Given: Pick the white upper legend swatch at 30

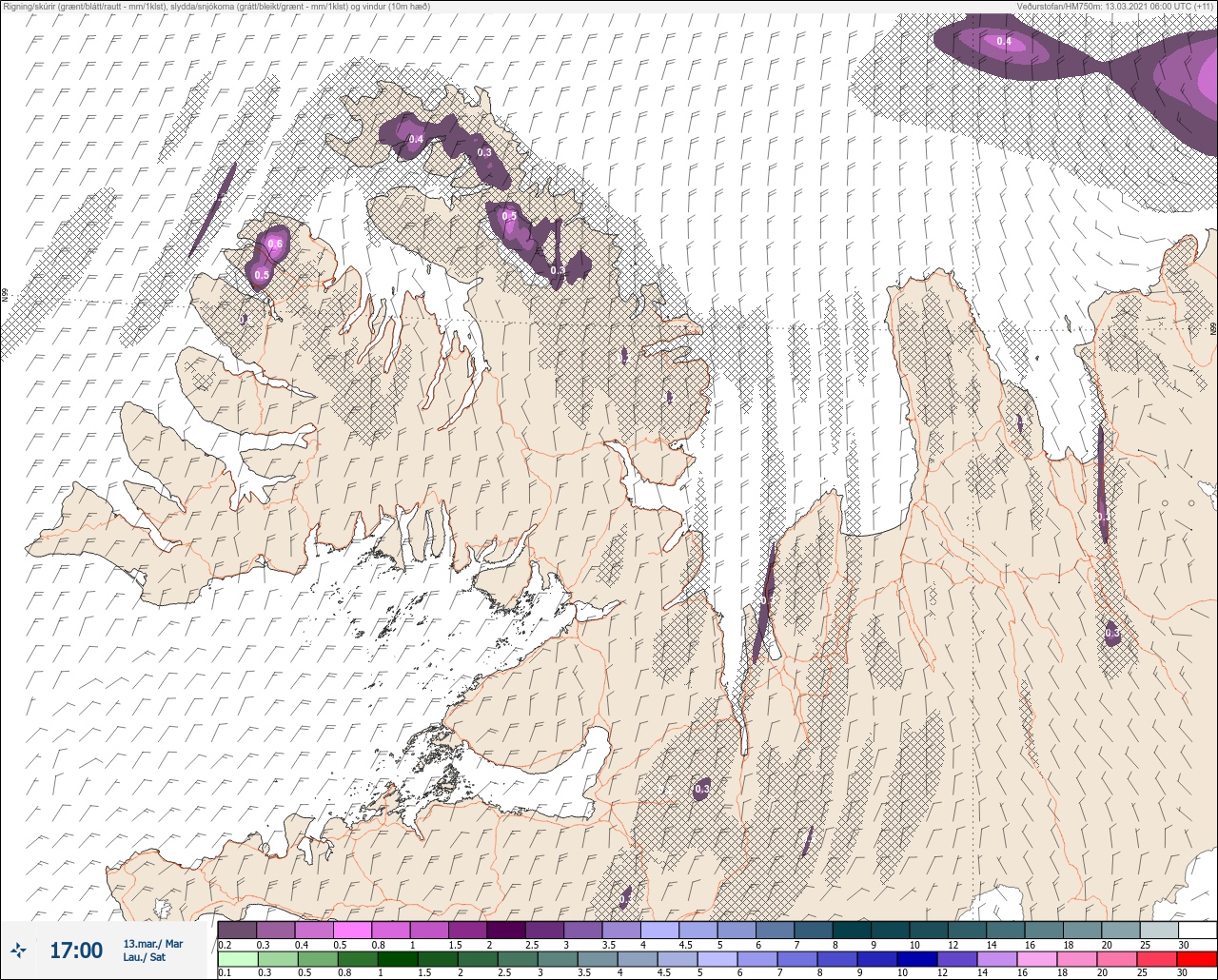Looking at the screenshot, I should tap(1197, 930).
